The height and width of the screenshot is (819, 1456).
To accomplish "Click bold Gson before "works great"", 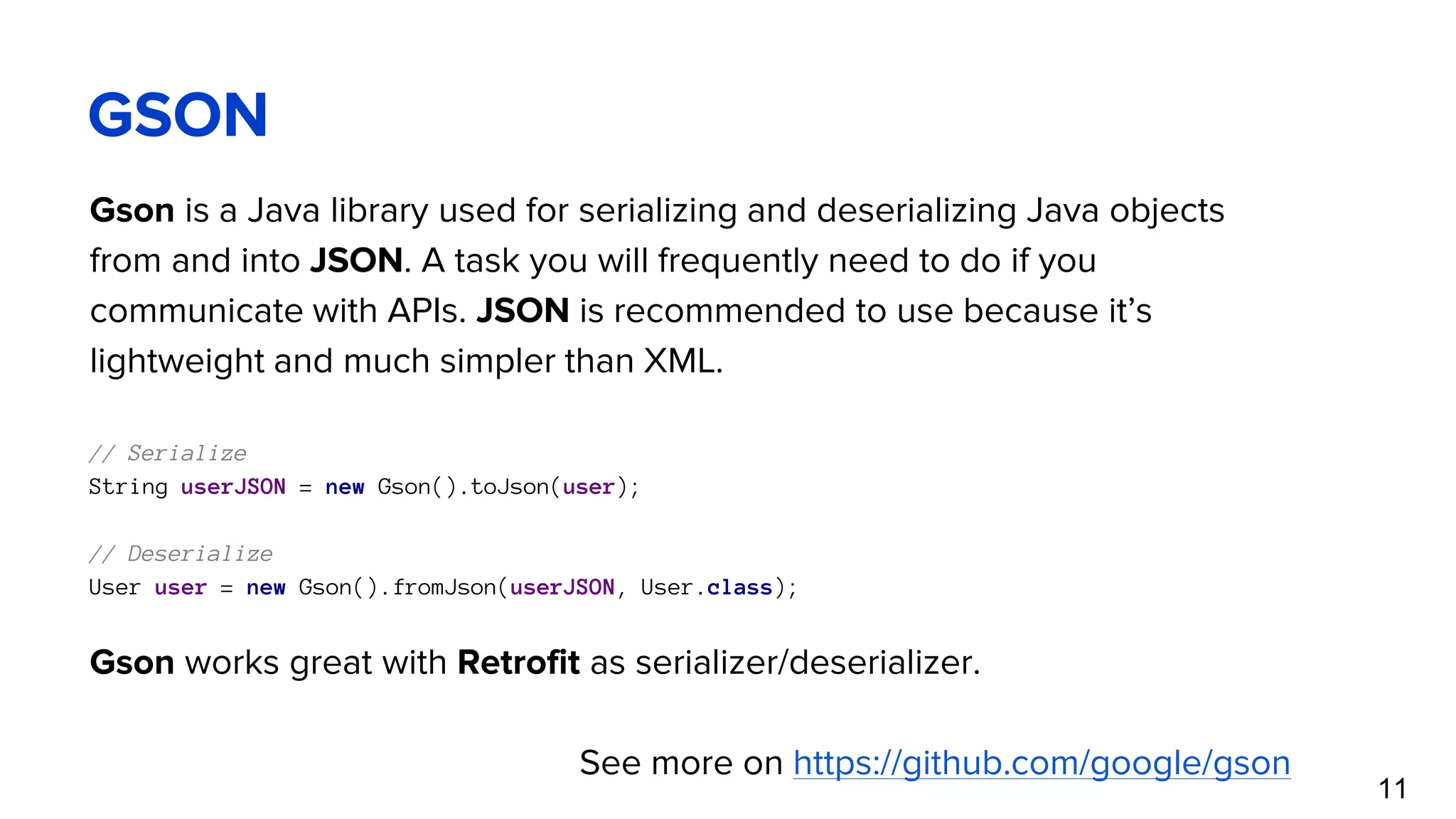I will [x=132, y=663].
